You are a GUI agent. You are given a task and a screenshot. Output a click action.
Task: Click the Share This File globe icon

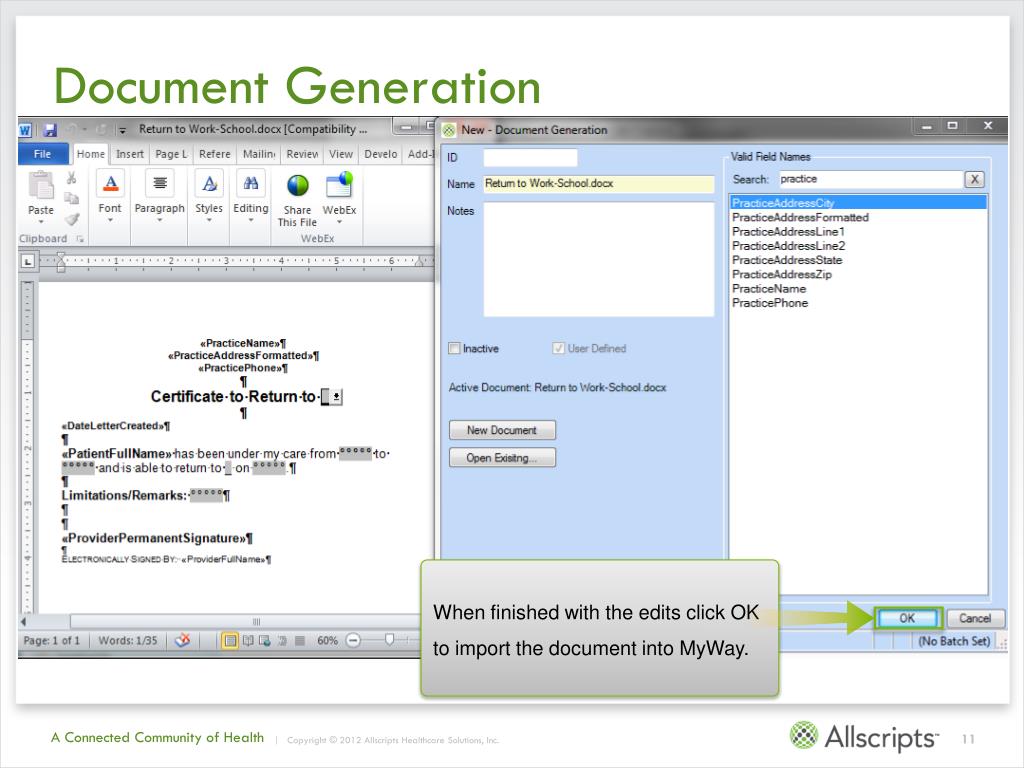point(298,185)
